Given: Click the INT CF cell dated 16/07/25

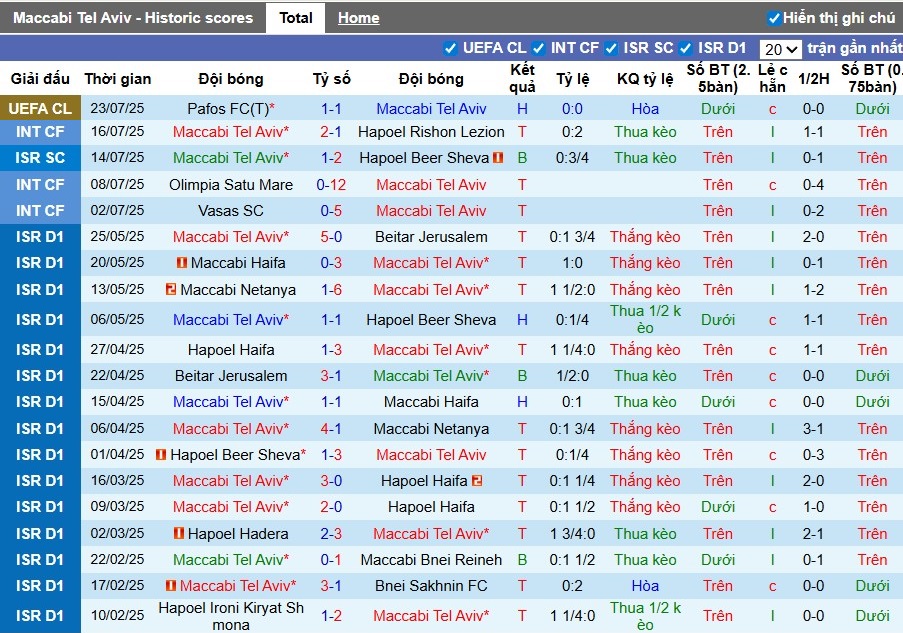Looking at the screenshot, I should [40, 132].
